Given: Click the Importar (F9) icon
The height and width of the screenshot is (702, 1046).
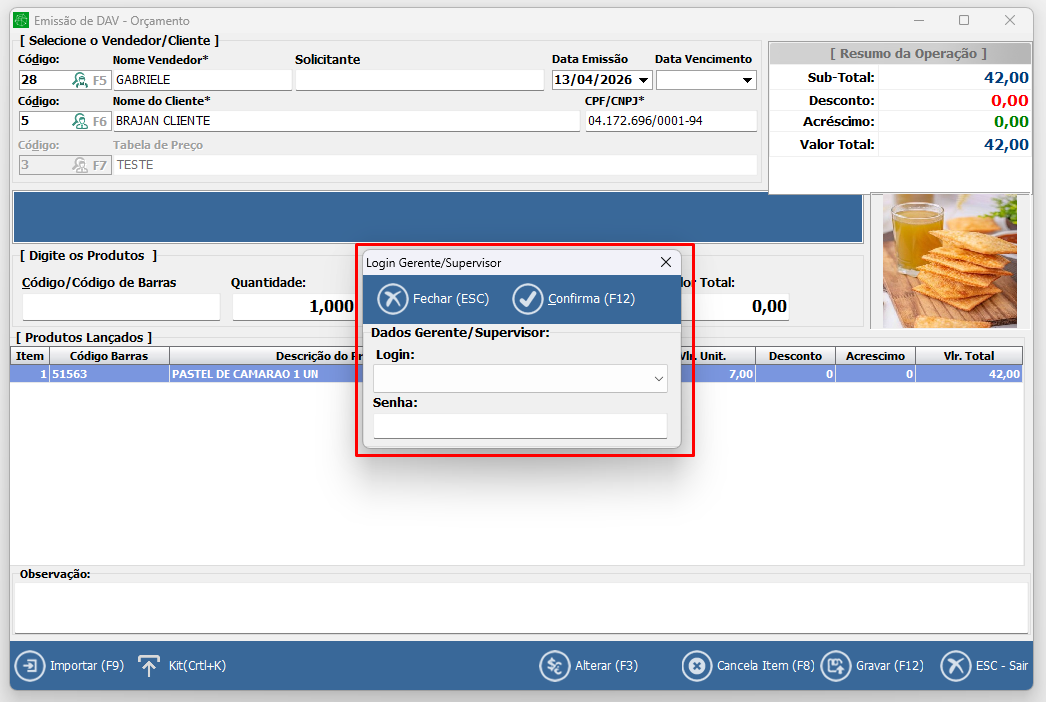Looking at the screenshot, I should pos(30,666).
